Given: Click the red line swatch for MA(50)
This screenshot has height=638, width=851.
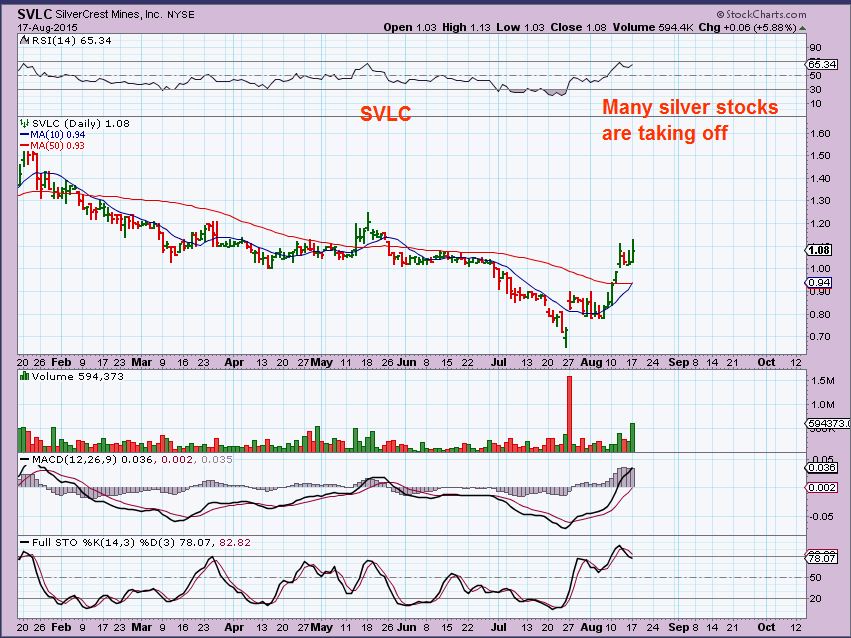Looking at the screenshot, I should coord(24,145).
